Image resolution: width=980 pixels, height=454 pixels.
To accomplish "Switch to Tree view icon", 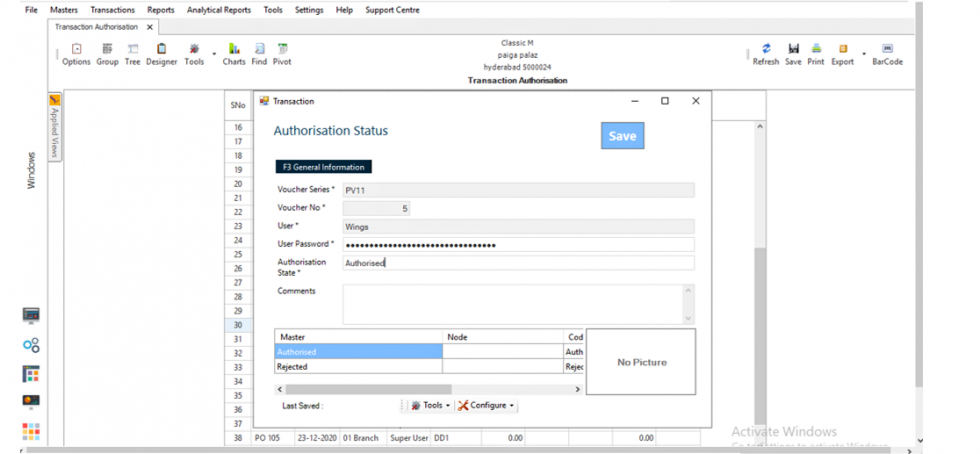I will pos(132,54).
